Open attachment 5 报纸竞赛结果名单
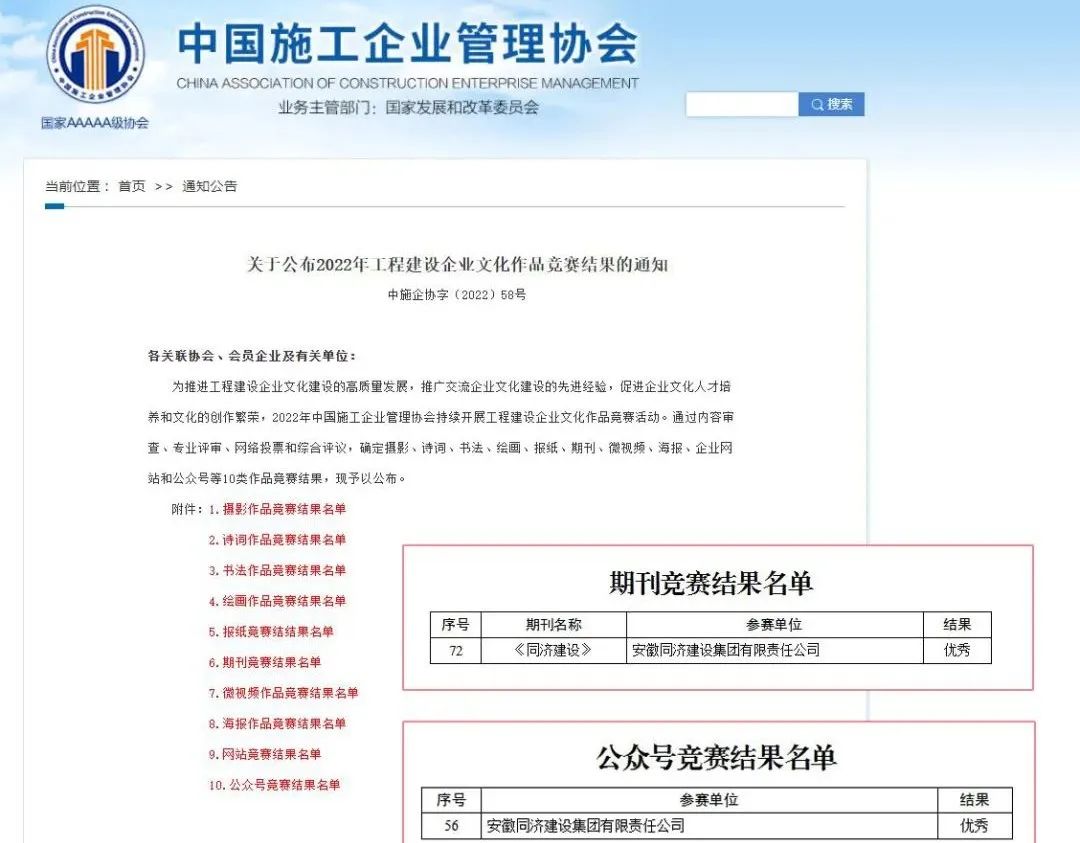The width and height of the screenshot is (1080, 843). click(271, 632)
